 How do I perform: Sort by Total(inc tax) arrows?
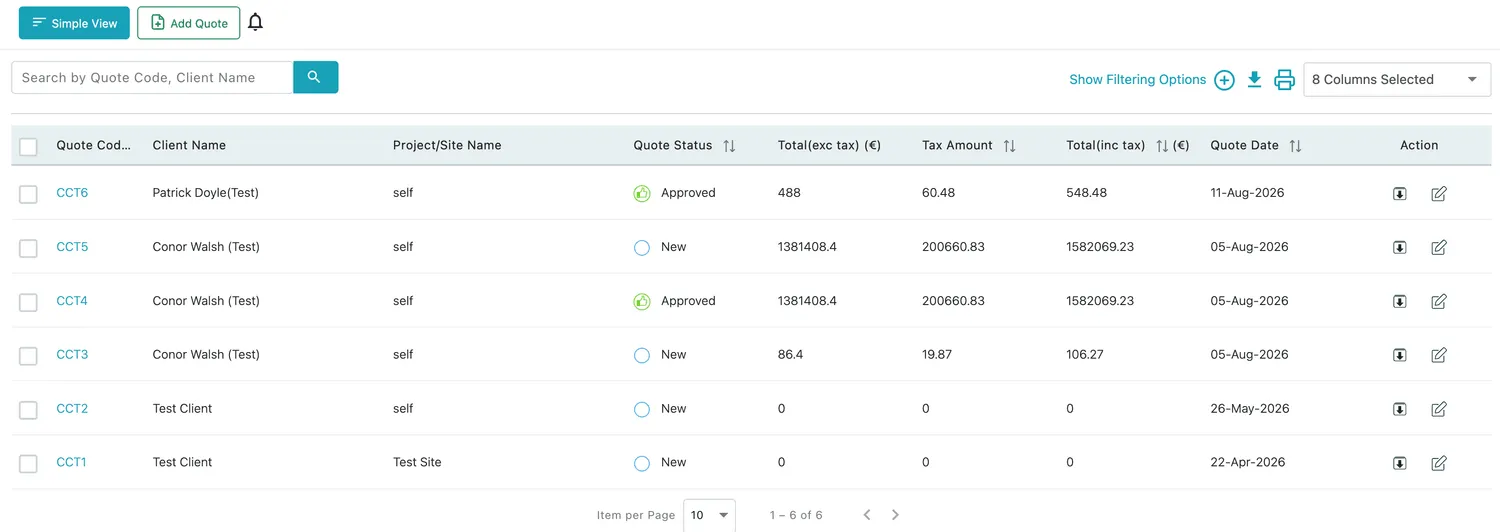(x=1162, y=146)
